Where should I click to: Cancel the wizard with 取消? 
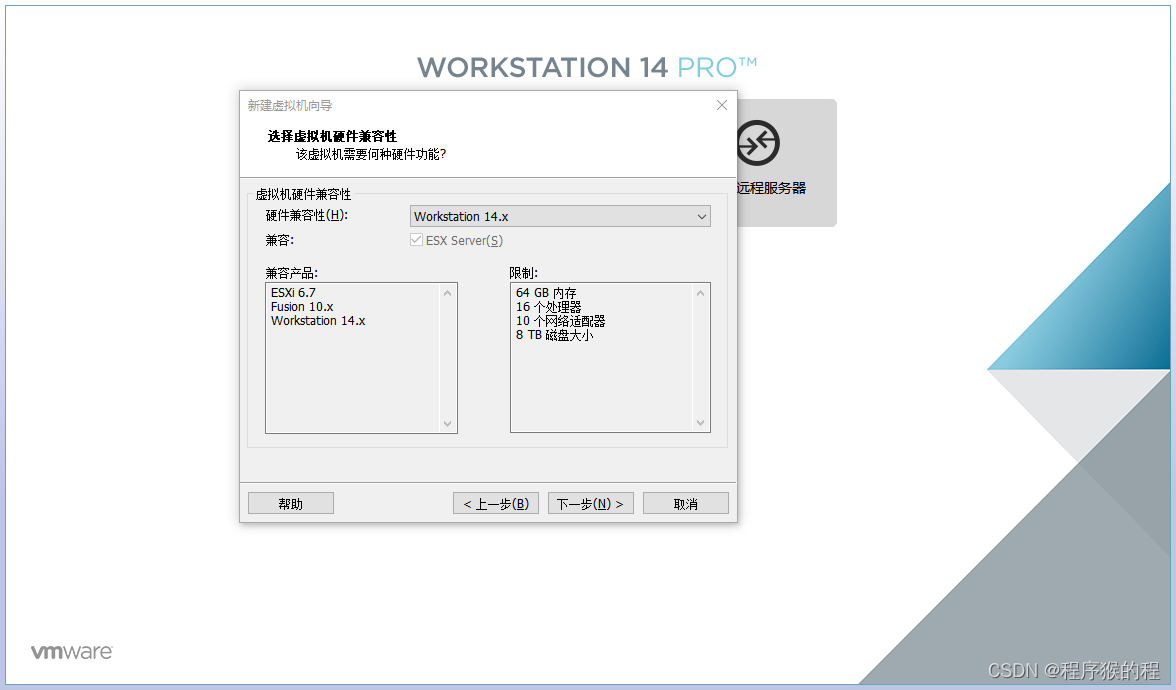tap(685, 502)
